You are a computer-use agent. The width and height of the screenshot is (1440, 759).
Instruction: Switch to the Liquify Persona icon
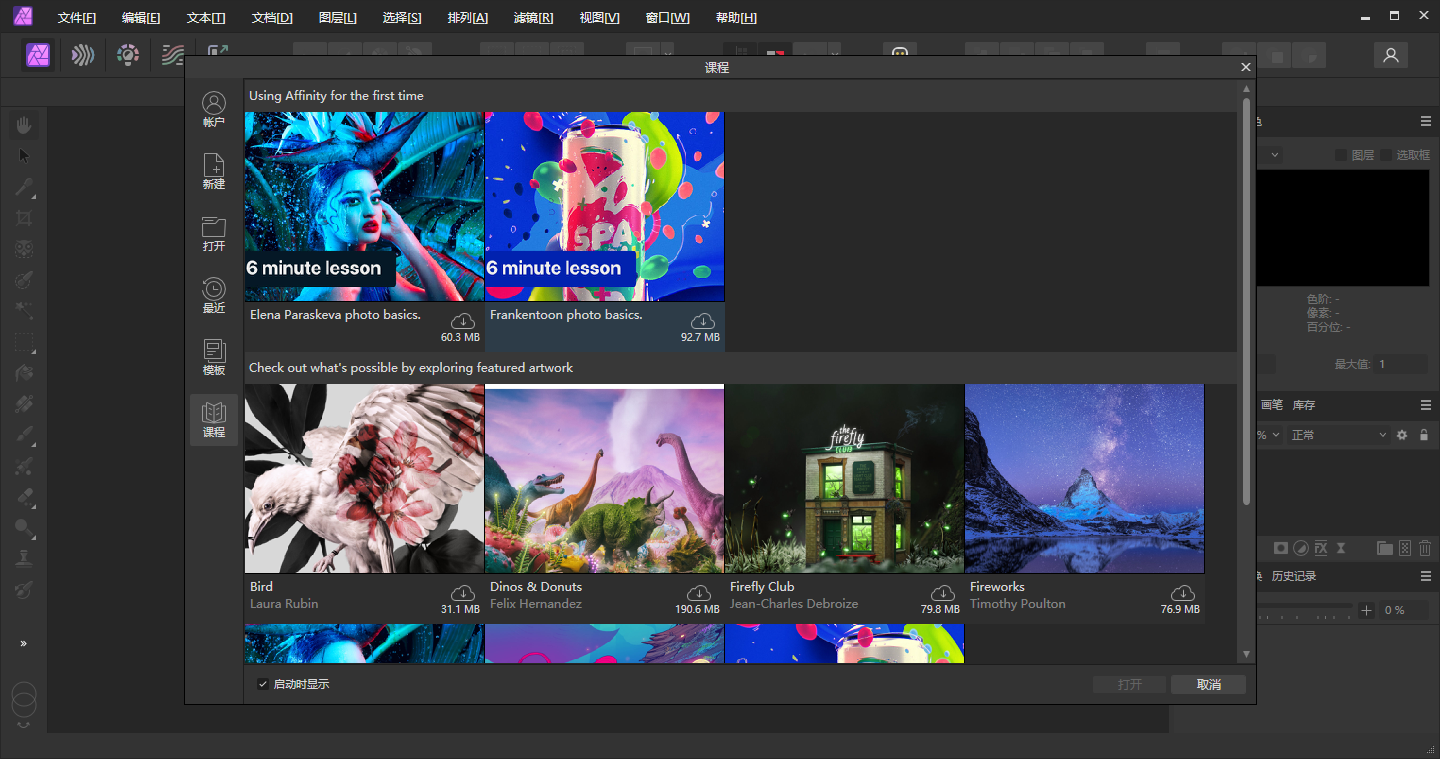pyautogui.click(x=83, y=55)
